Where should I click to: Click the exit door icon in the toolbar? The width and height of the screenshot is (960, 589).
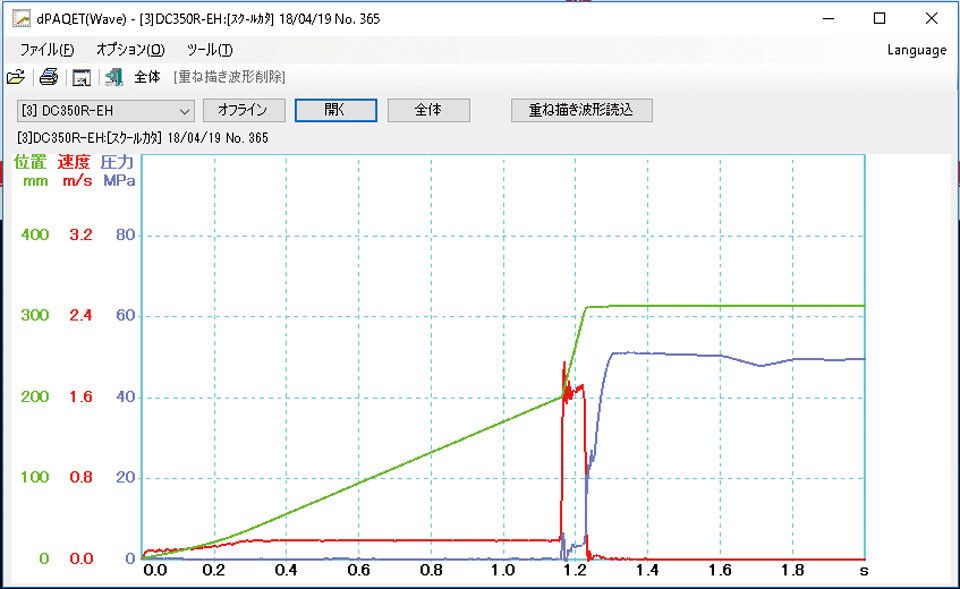click(x=114, y=77)
